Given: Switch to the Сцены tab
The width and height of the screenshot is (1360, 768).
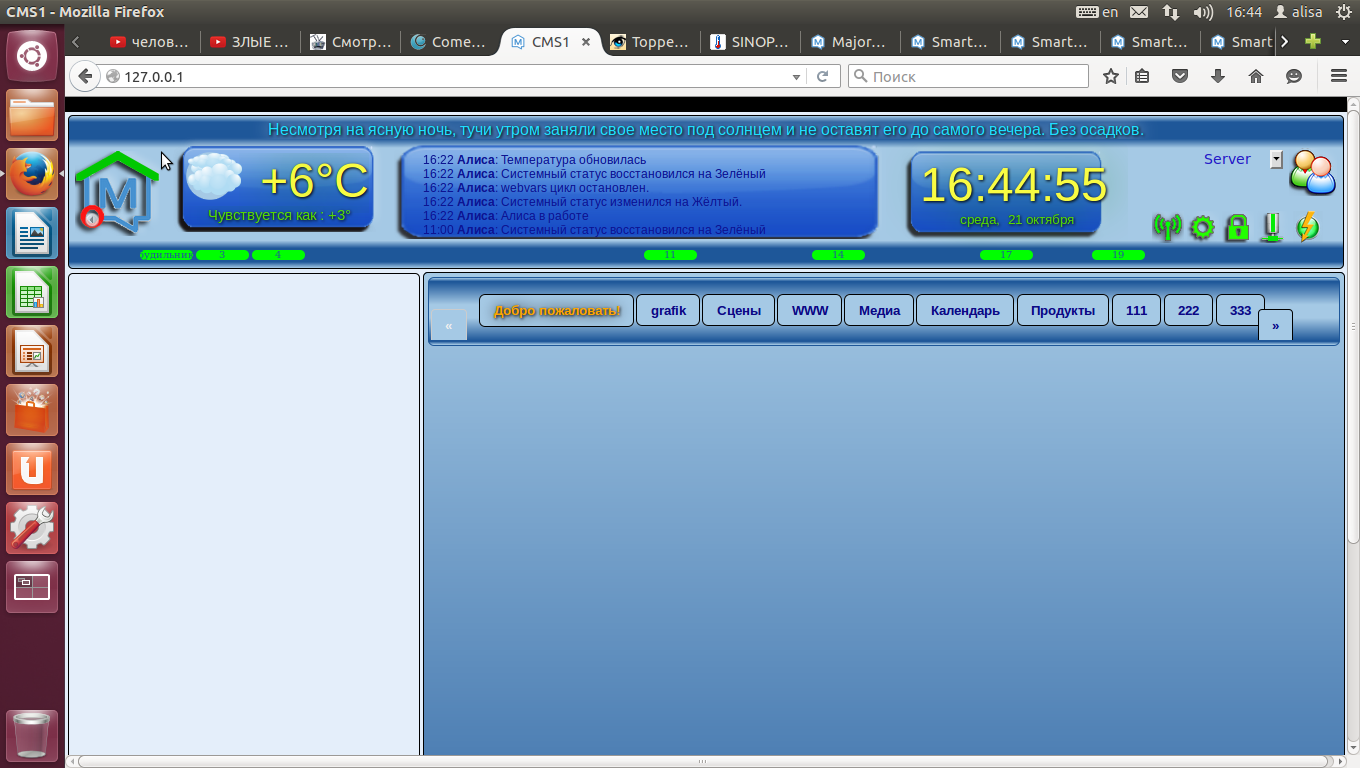Looking at the screenshot, I should coord(739,310).
